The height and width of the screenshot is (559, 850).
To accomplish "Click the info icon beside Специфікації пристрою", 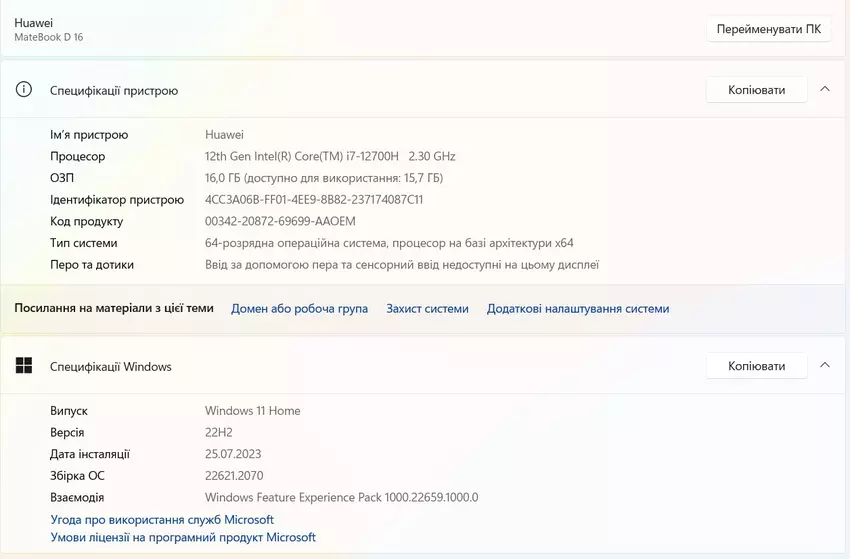I will tap(24, 90).
